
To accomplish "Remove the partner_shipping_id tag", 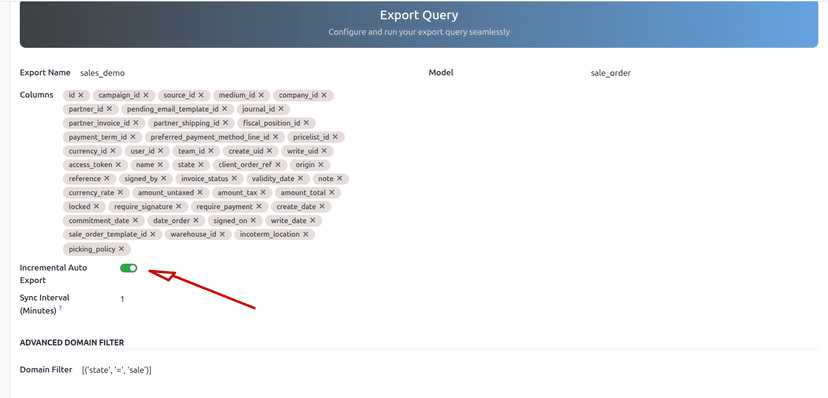I will click(225, 122).
